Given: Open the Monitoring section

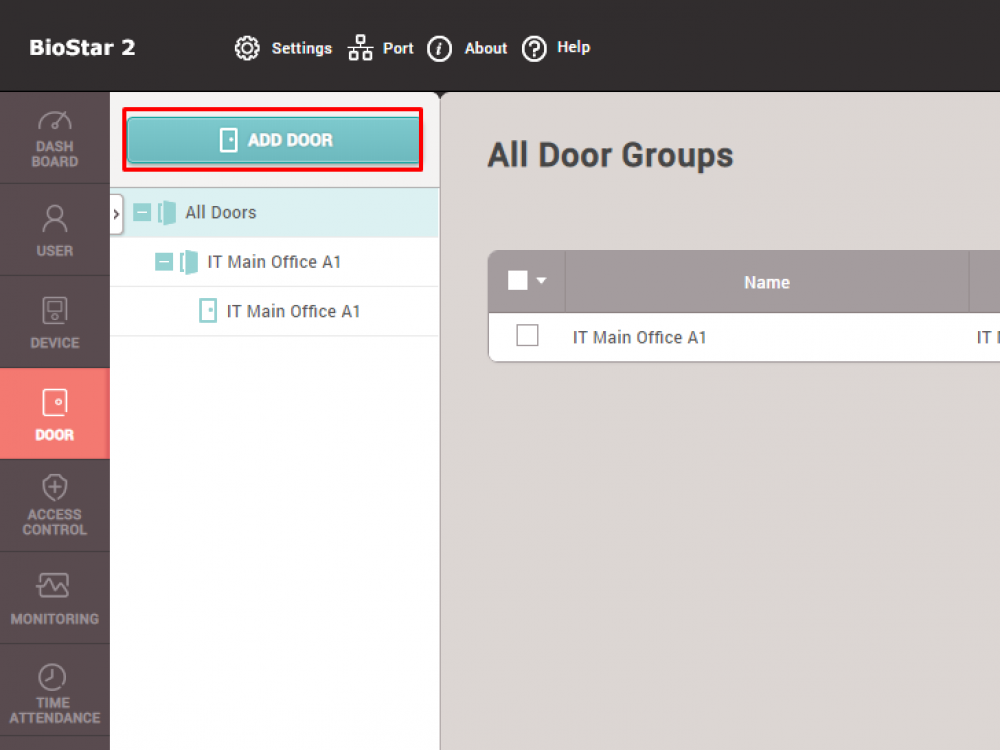Looking at the screenshot, I should click(x=54, y=598).
